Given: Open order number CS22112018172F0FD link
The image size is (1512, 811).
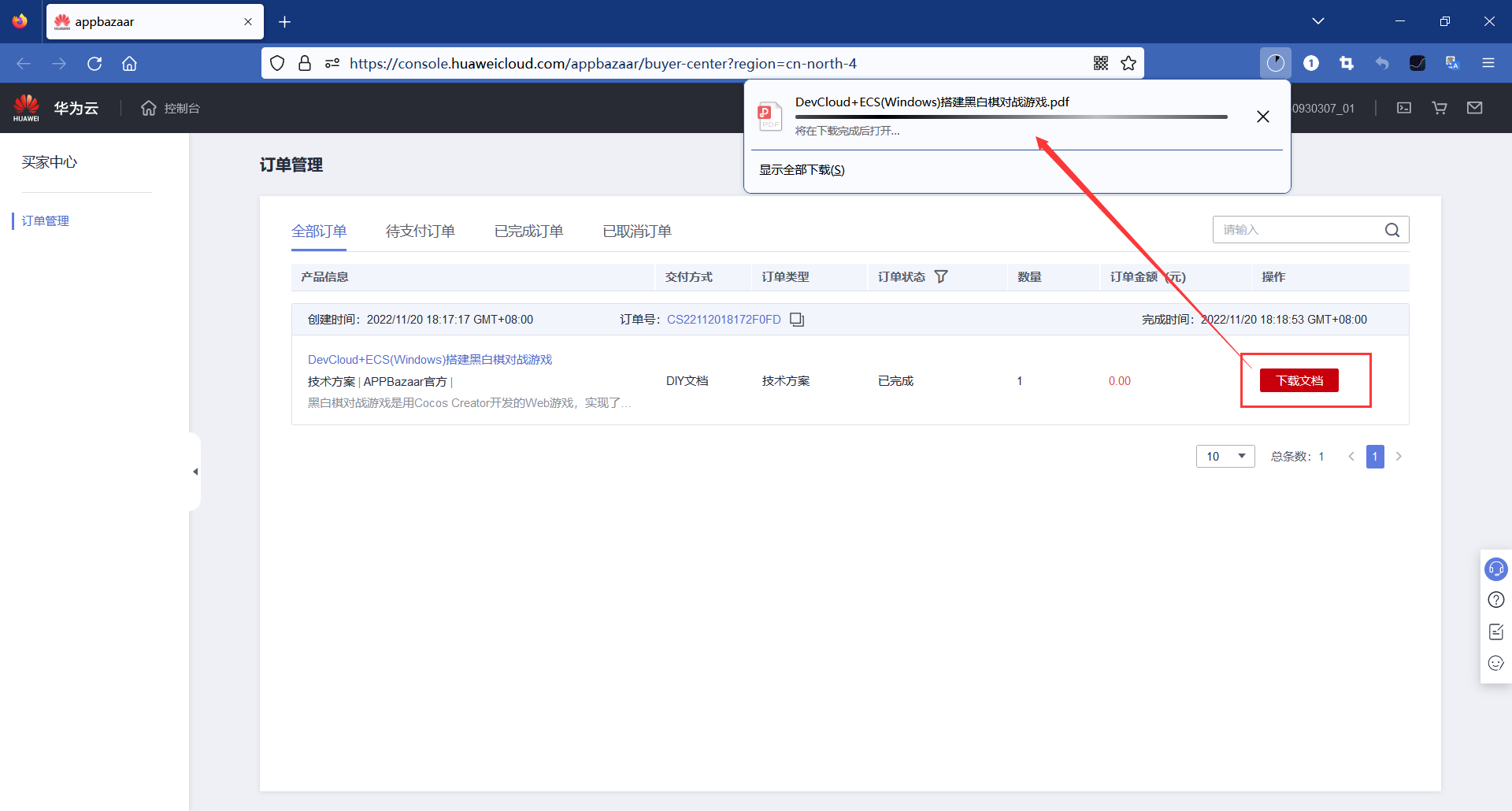Looking at the screenshot, I should pyautogui.click(x=724, y=320).
